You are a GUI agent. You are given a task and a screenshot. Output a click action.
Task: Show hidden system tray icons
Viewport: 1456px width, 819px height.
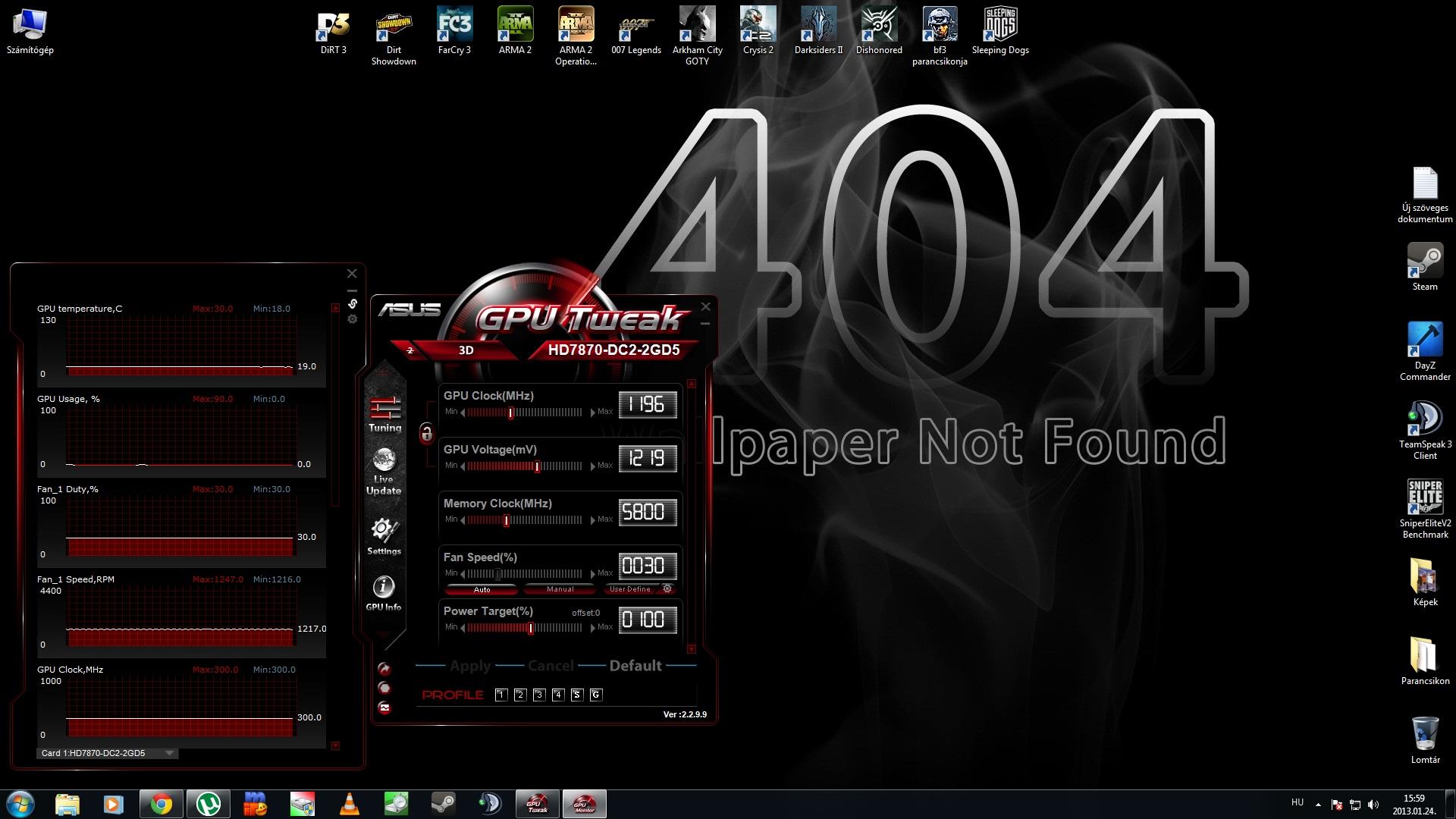point(1318,804)
